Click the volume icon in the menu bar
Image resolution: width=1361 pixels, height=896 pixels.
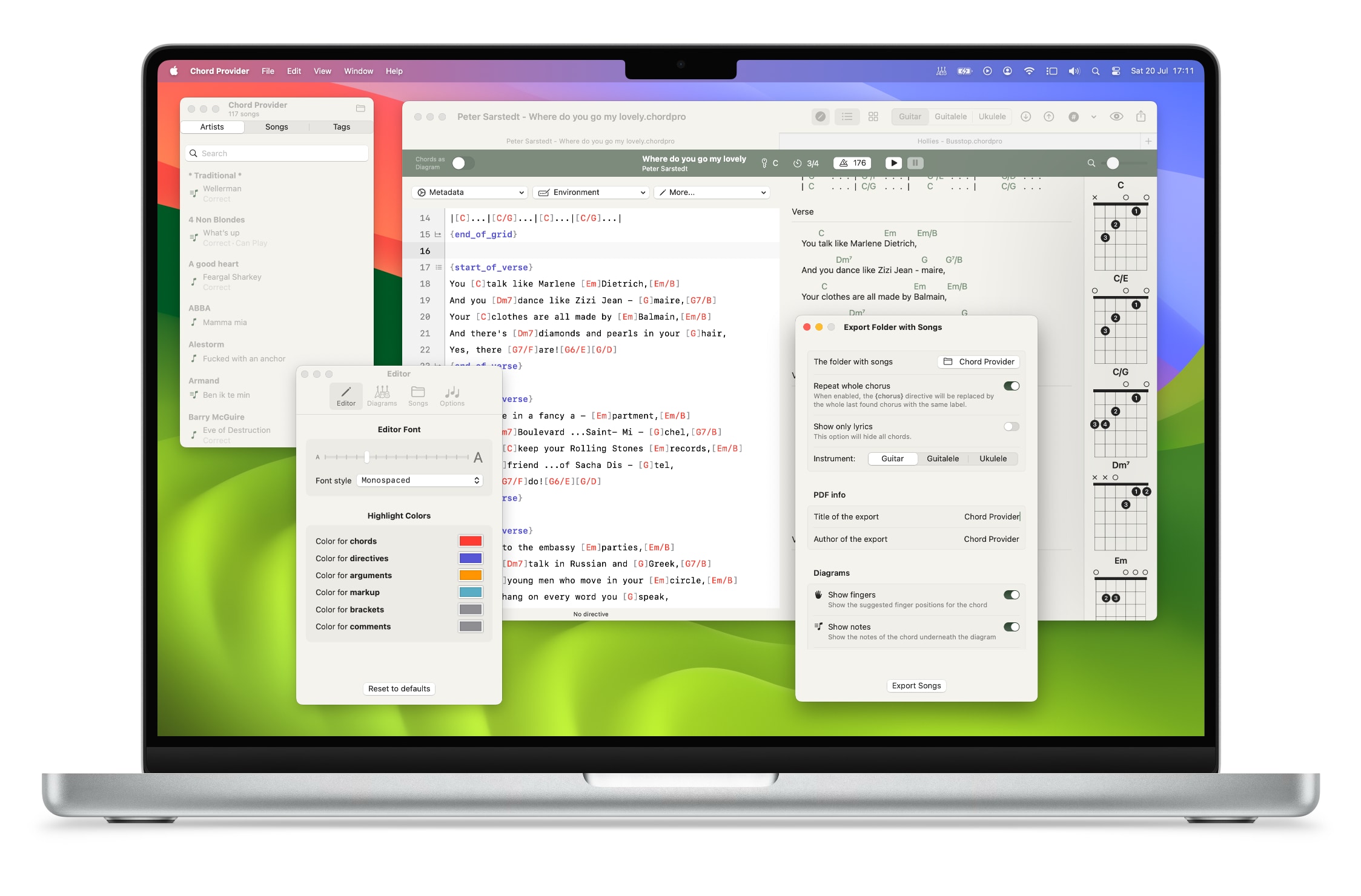point(1074,71)
